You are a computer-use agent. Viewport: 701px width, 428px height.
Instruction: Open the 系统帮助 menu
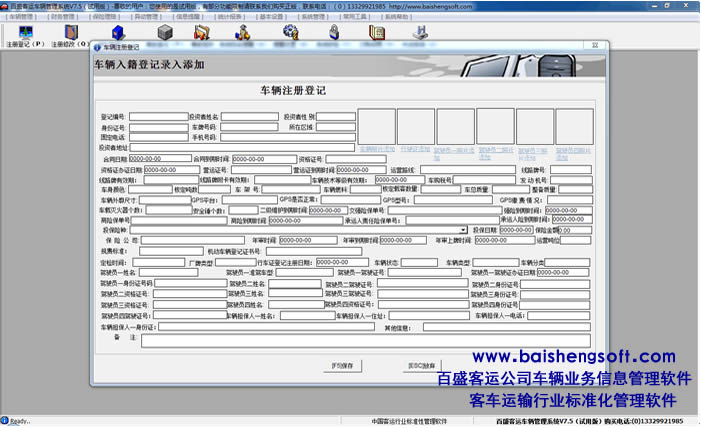pyautogui.click(x=397, y=17)
